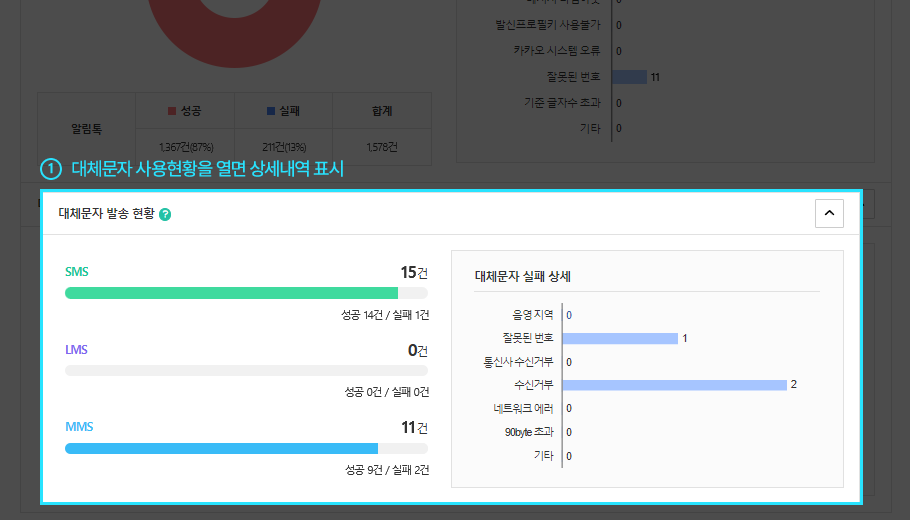Click the SMS label text

point(77,272)
